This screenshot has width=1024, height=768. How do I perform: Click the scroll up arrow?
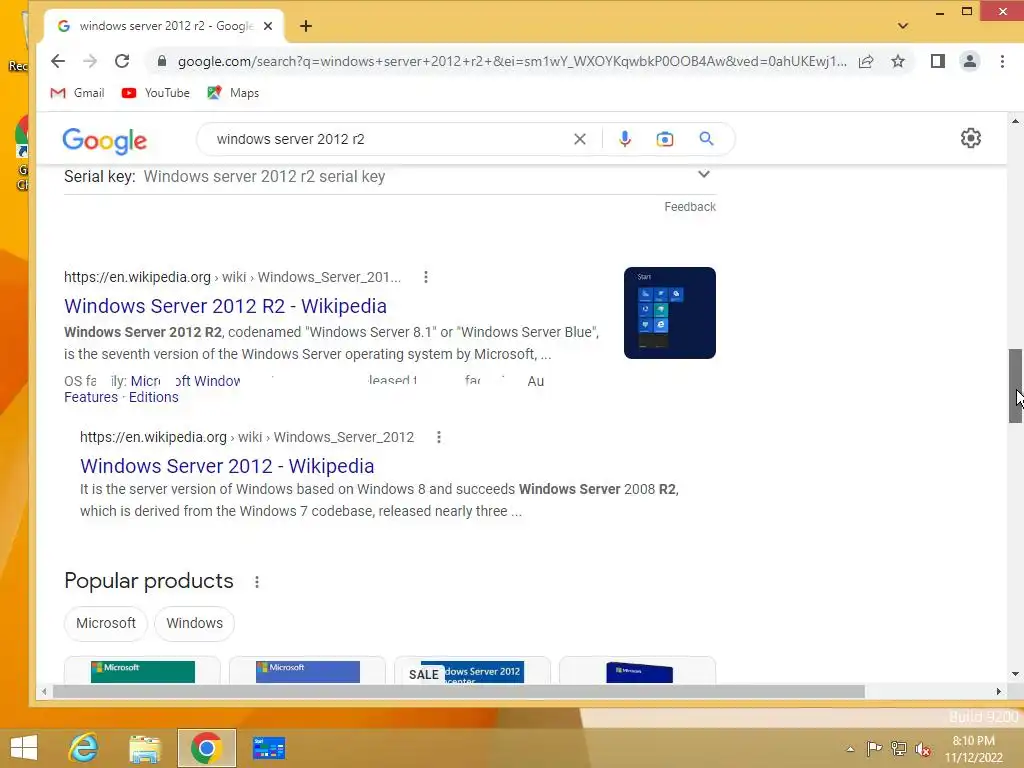[x=1015, y=121]
